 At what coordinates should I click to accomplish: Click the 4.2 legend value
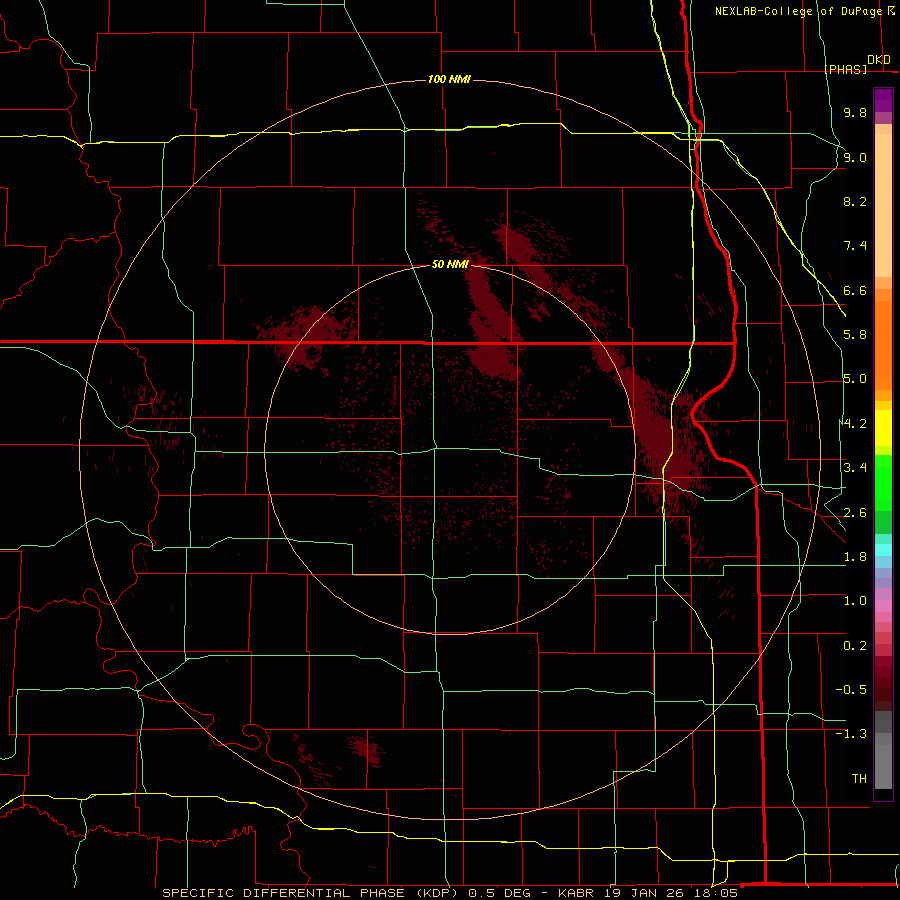pos(855,424)
